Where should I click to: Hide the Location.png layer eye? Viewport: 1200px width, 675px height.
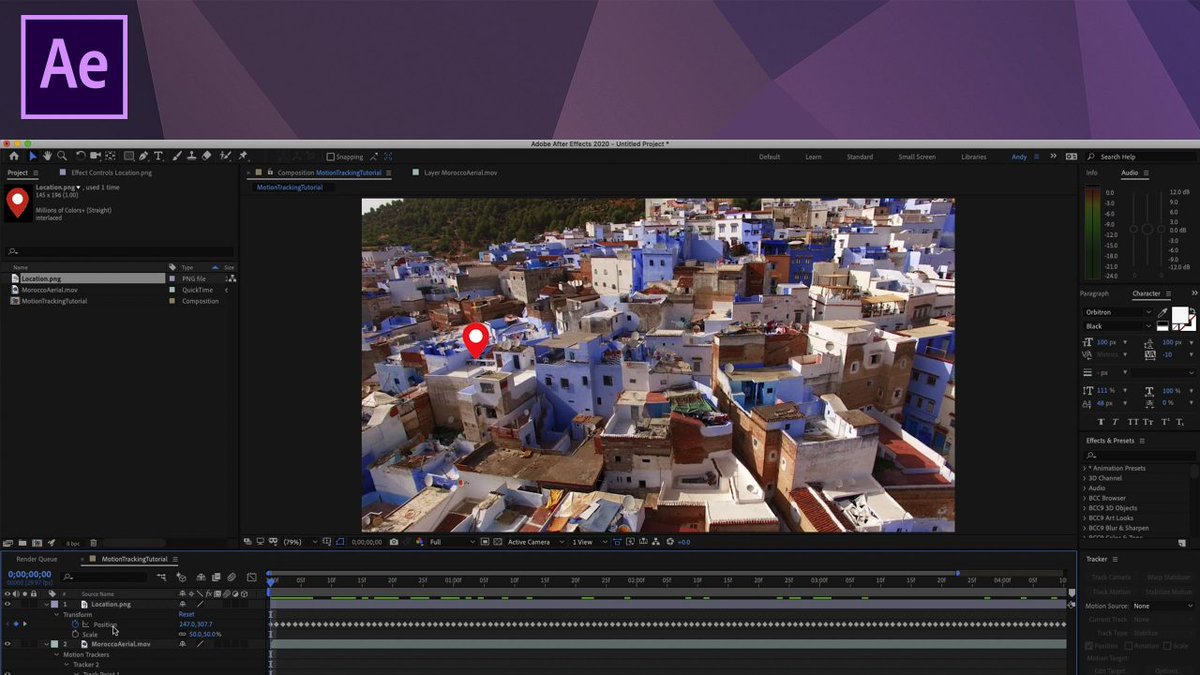8,604
